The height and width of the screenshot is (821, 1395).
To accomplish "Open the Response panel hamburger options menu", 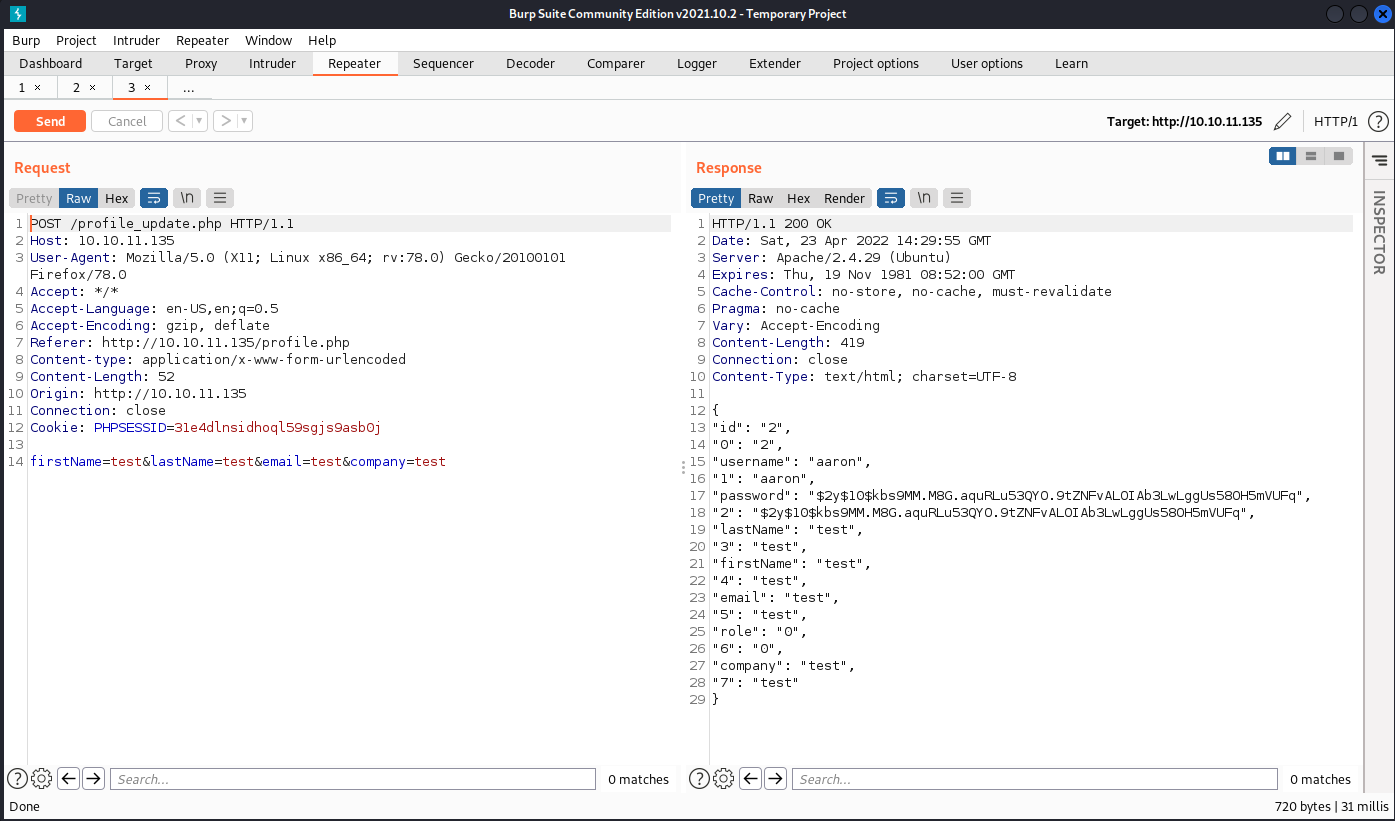I will [x=957, y=198].
